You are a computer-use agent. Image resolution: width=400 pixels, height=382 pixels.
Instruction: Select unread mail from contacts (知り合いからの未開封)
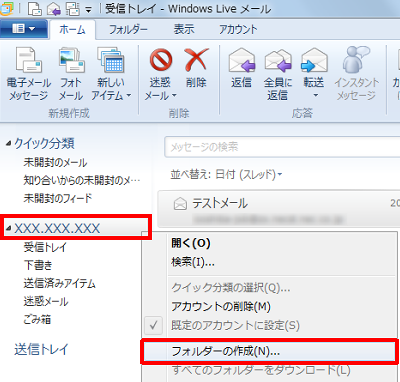[x=82, y=180]
